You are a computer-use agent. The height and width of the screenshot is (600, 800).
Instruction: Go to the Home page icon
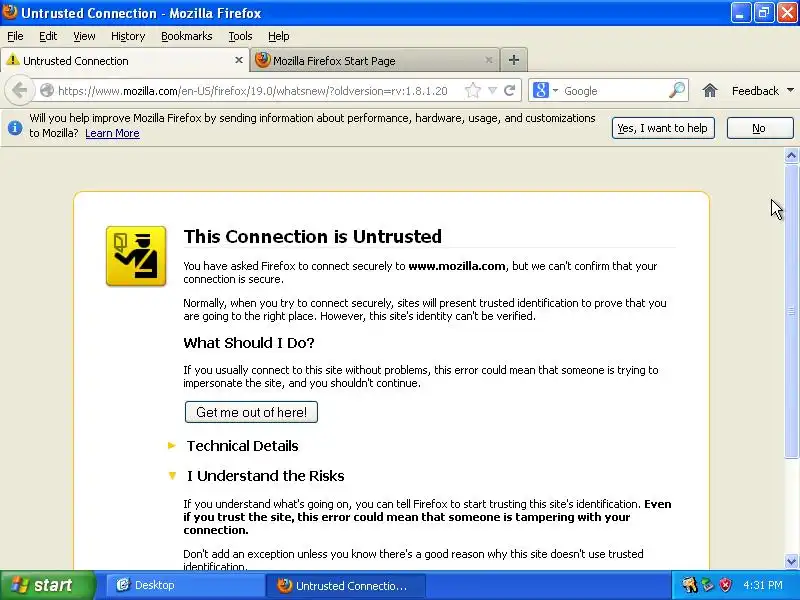click(x=710, y=91)
